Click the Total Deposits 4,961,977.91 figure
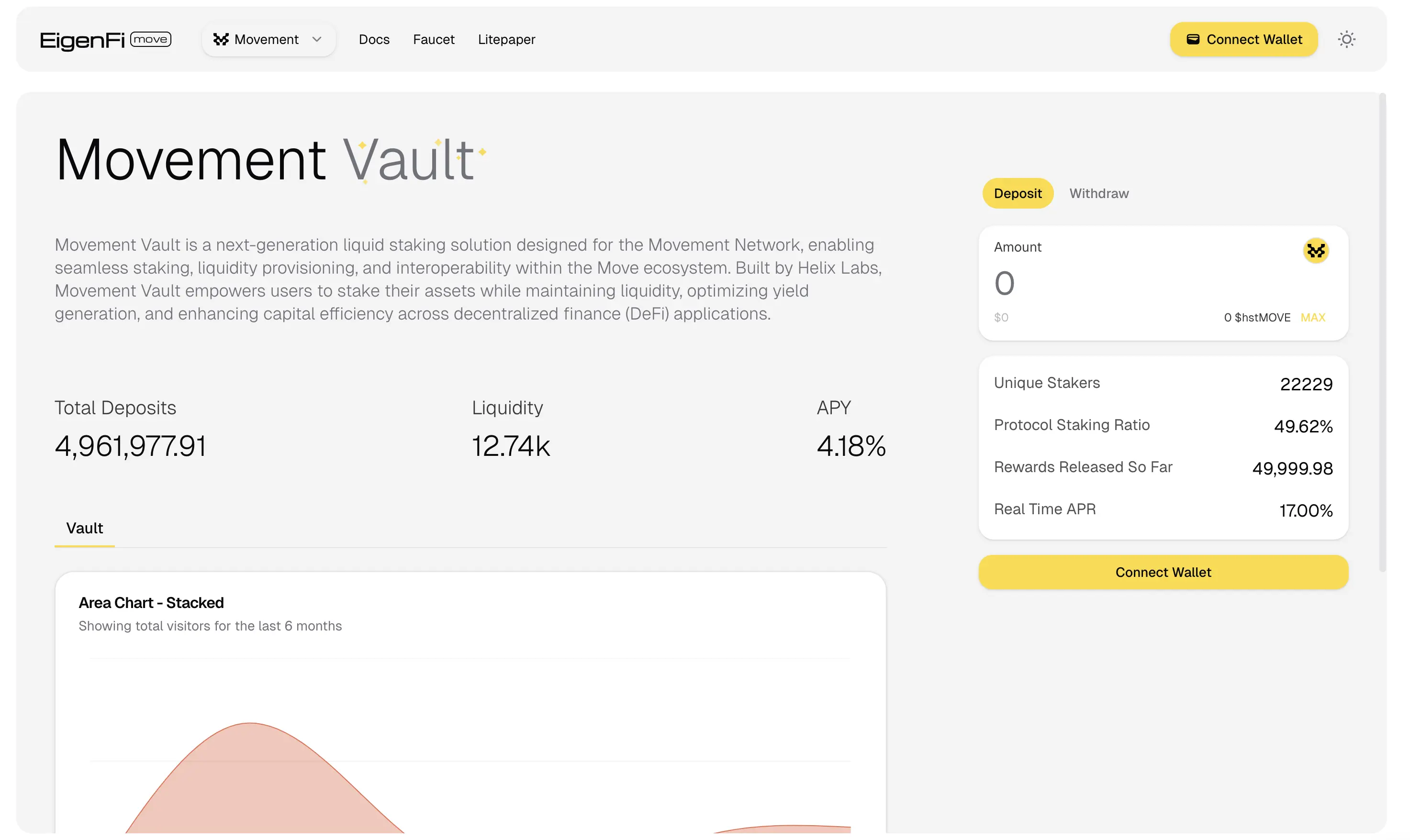Screen dimensions: 1410x840 click(x=130, y=447)
